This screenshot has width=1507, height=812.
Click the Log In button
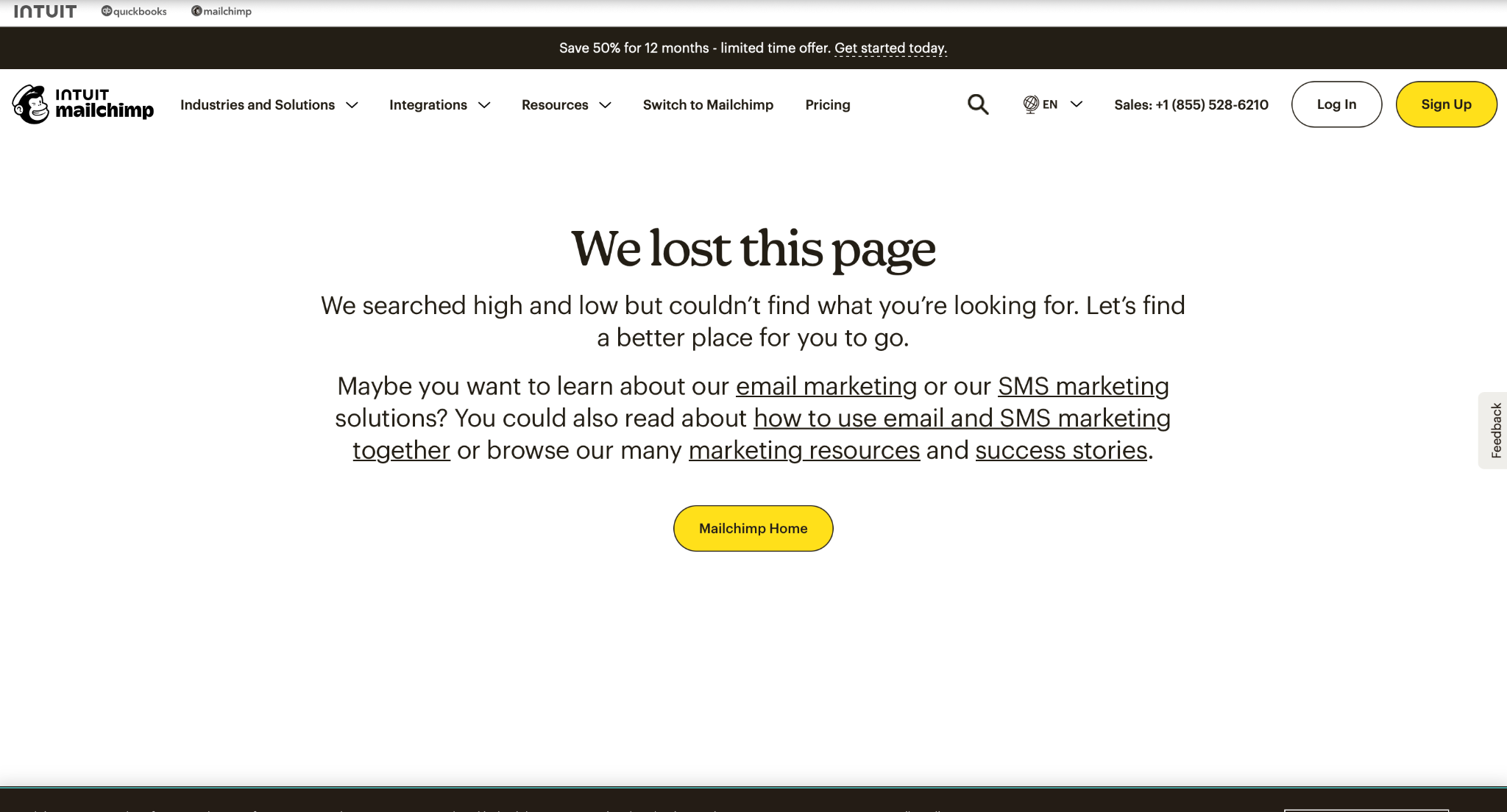click(1336, 104)
